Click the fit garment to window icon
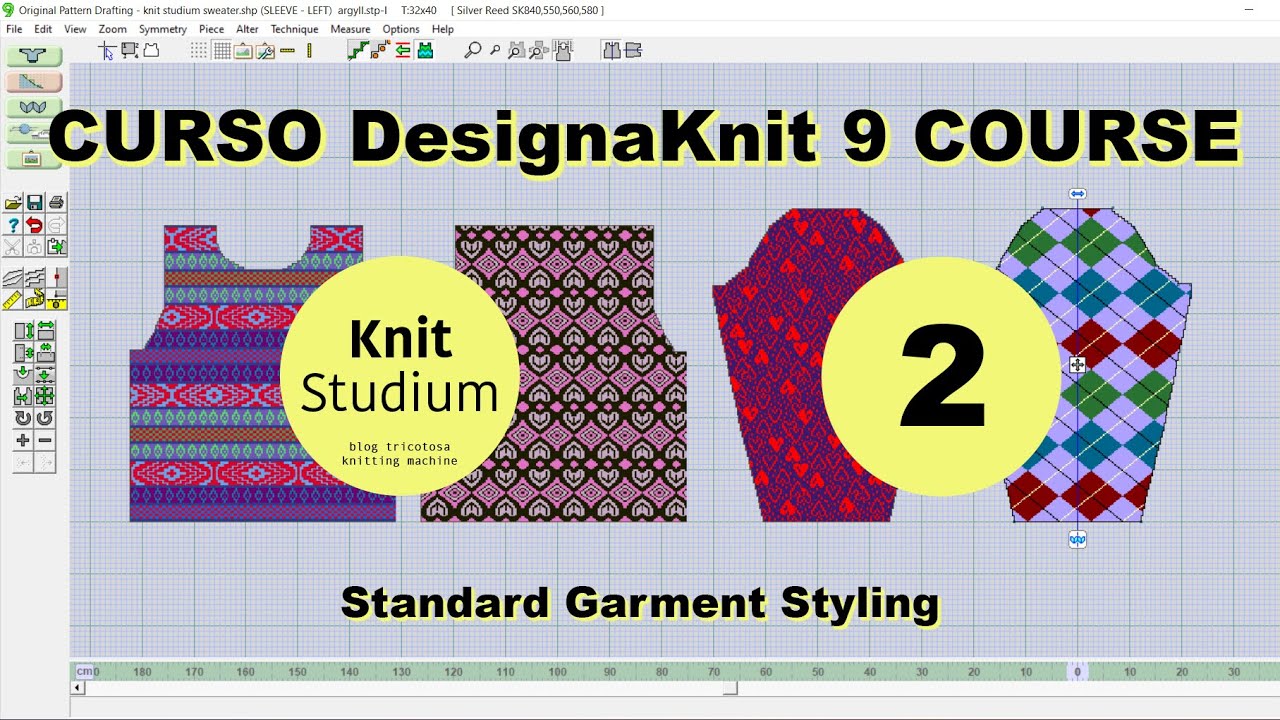The width and height of the screenshot is (1280, 720). [x=561, y=50]
